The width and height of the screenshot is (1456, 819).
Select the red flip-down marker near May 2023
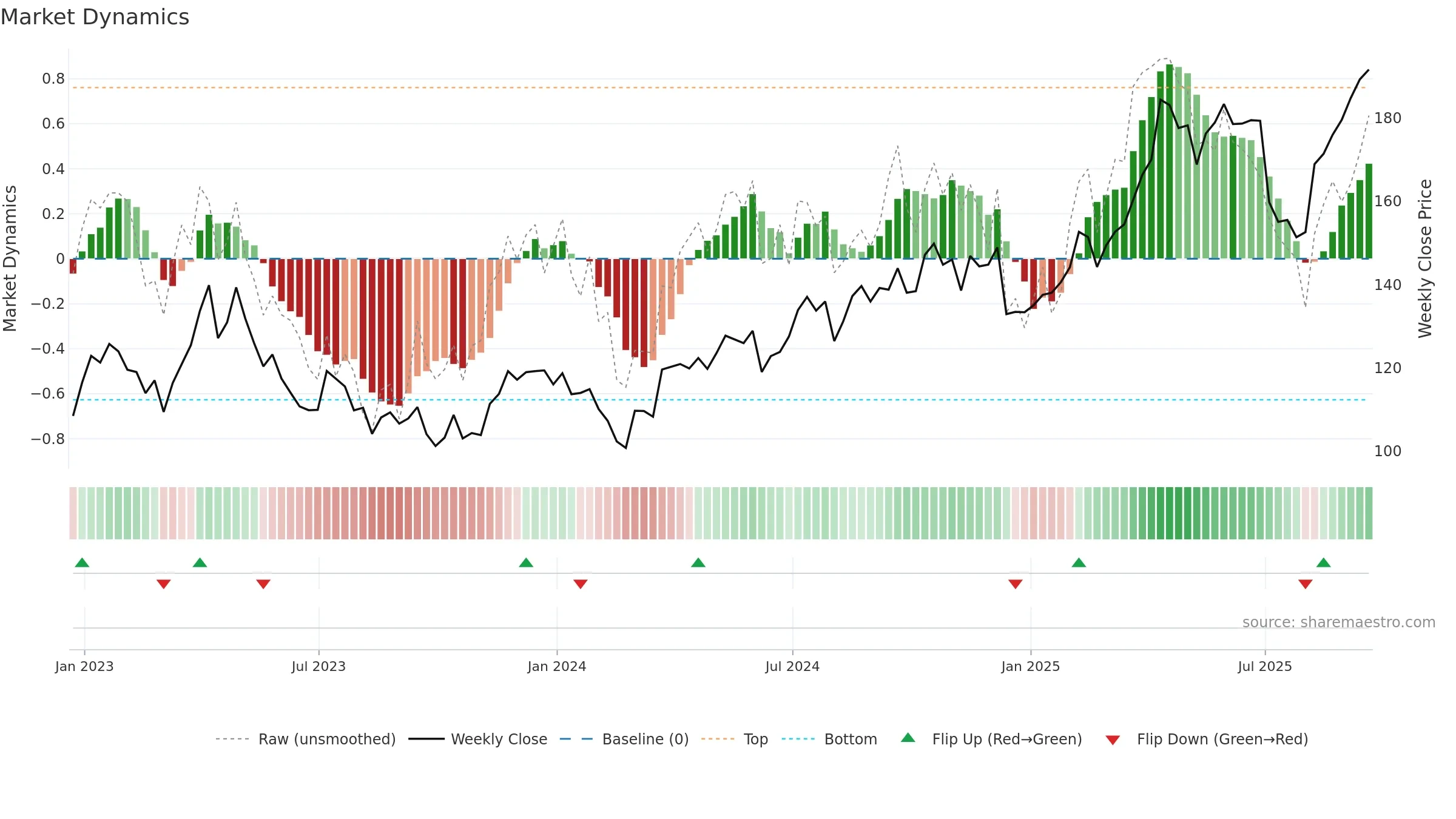263,584
